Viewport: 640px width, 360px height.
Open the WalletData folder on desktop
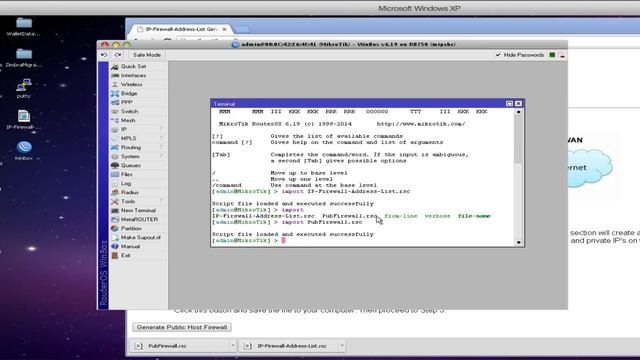[x=24, y=27]
